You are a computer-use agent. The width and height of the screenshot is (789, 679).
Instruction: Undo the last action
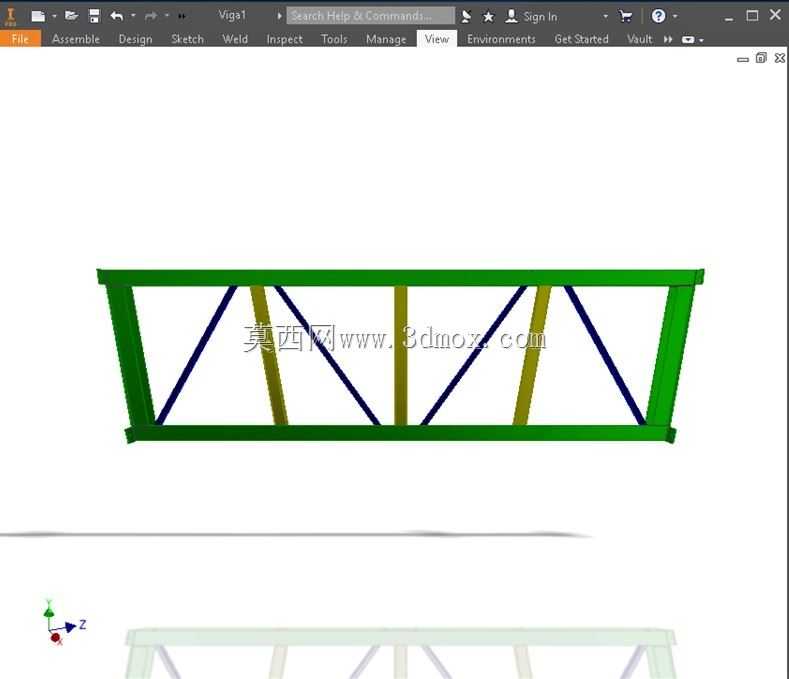[x=117, y=16]
